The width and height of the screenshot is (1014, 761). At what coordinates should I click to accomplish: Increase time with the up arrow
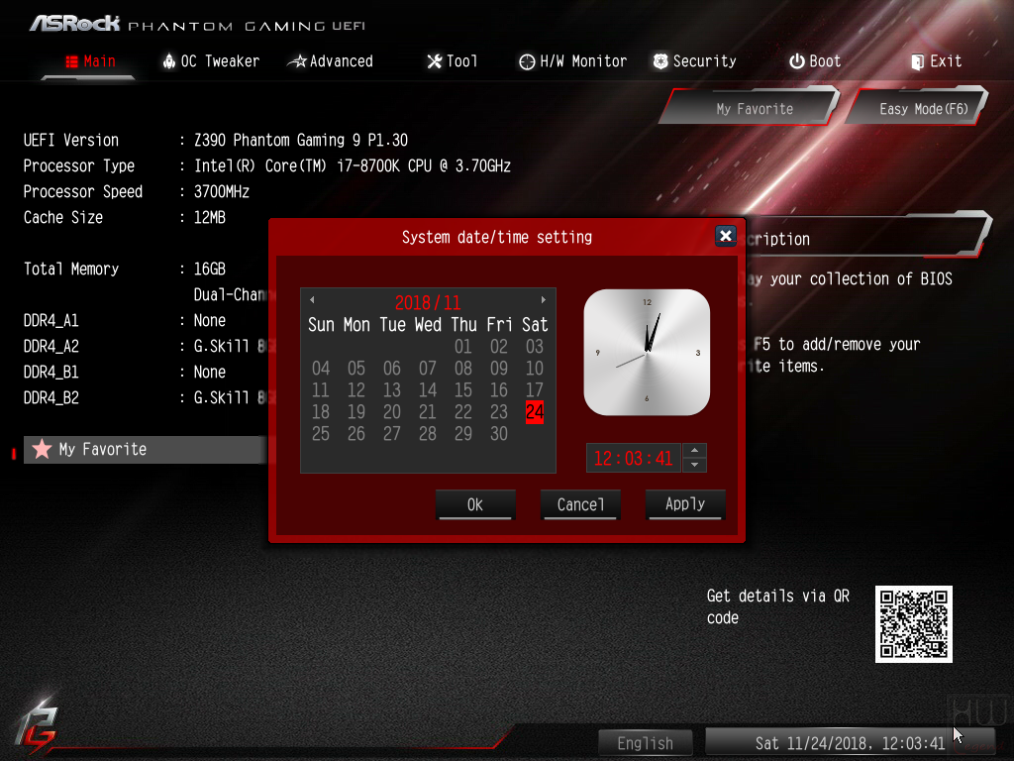click(x=695, y=451)
